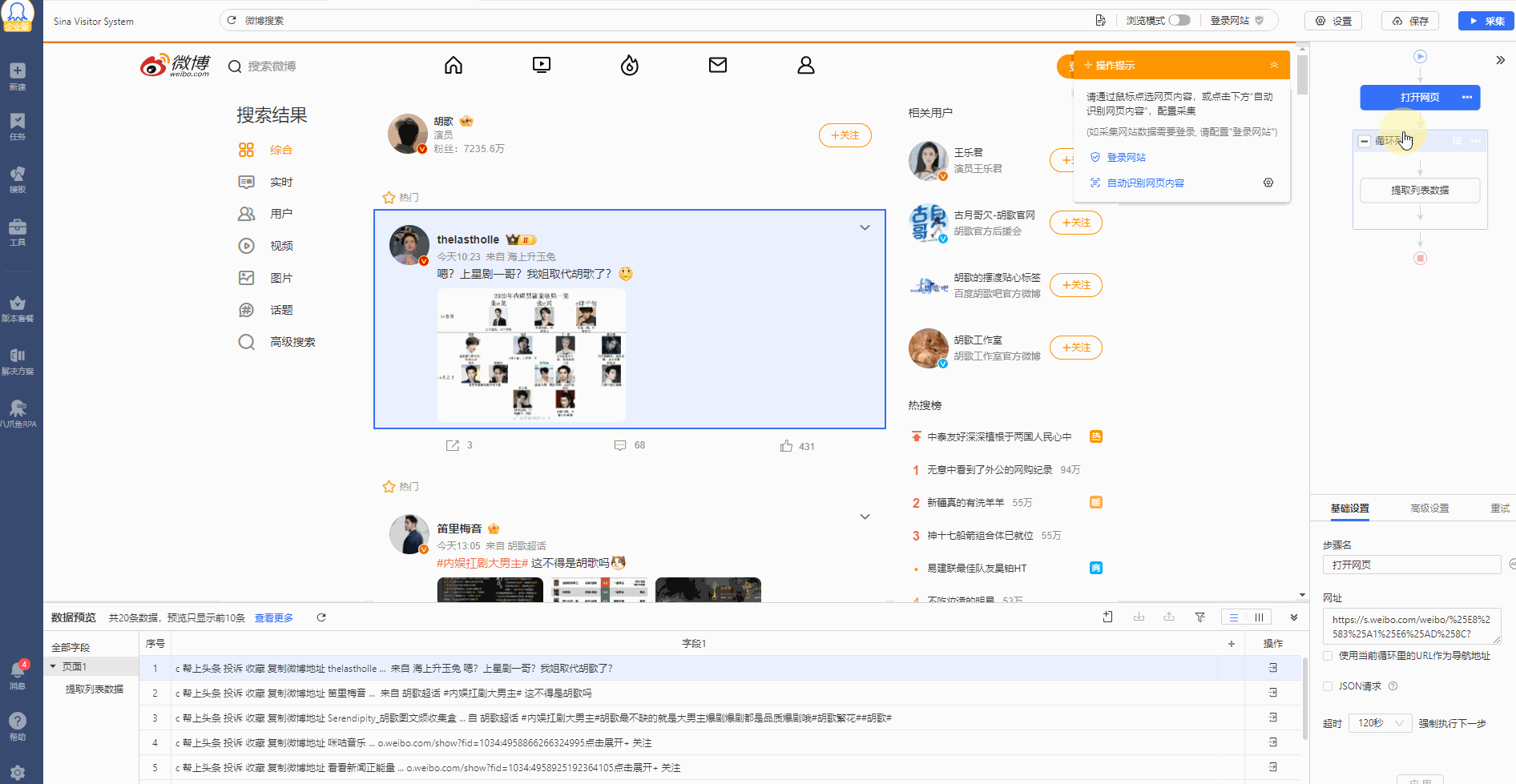
Task: Open settings gear in 操作提示 panel
Action: (1268, 183)
